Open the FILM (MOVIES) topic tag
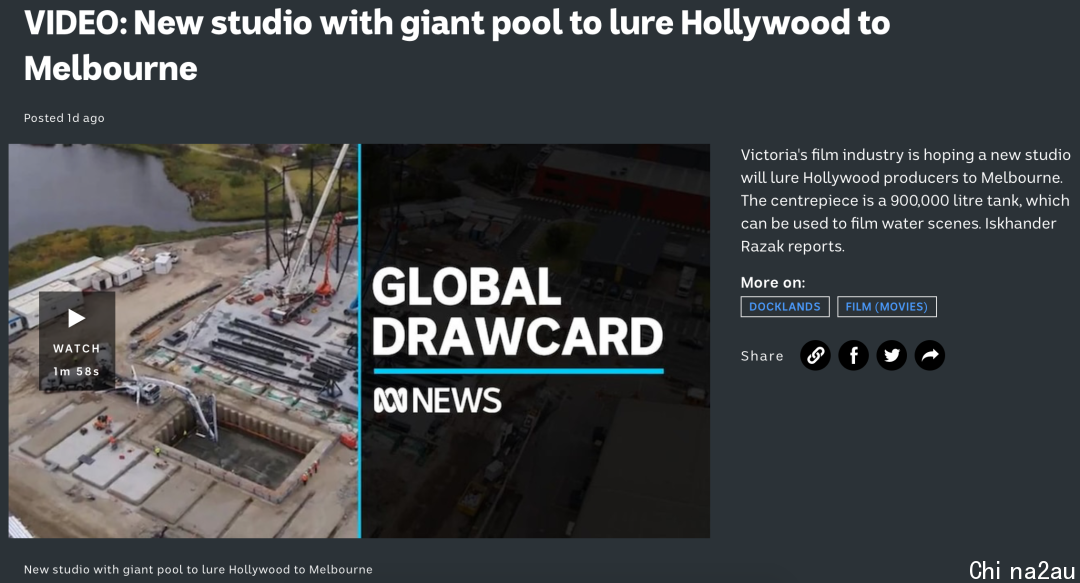Viewport: 1080px width, 583px height. click(x=886, y=307)
